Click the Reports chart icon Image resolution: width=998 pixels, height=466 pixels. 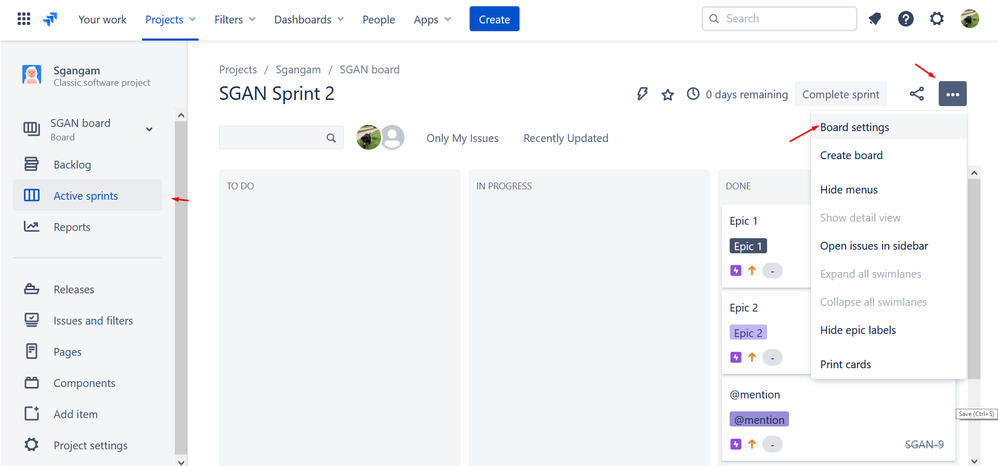point(31,227)
